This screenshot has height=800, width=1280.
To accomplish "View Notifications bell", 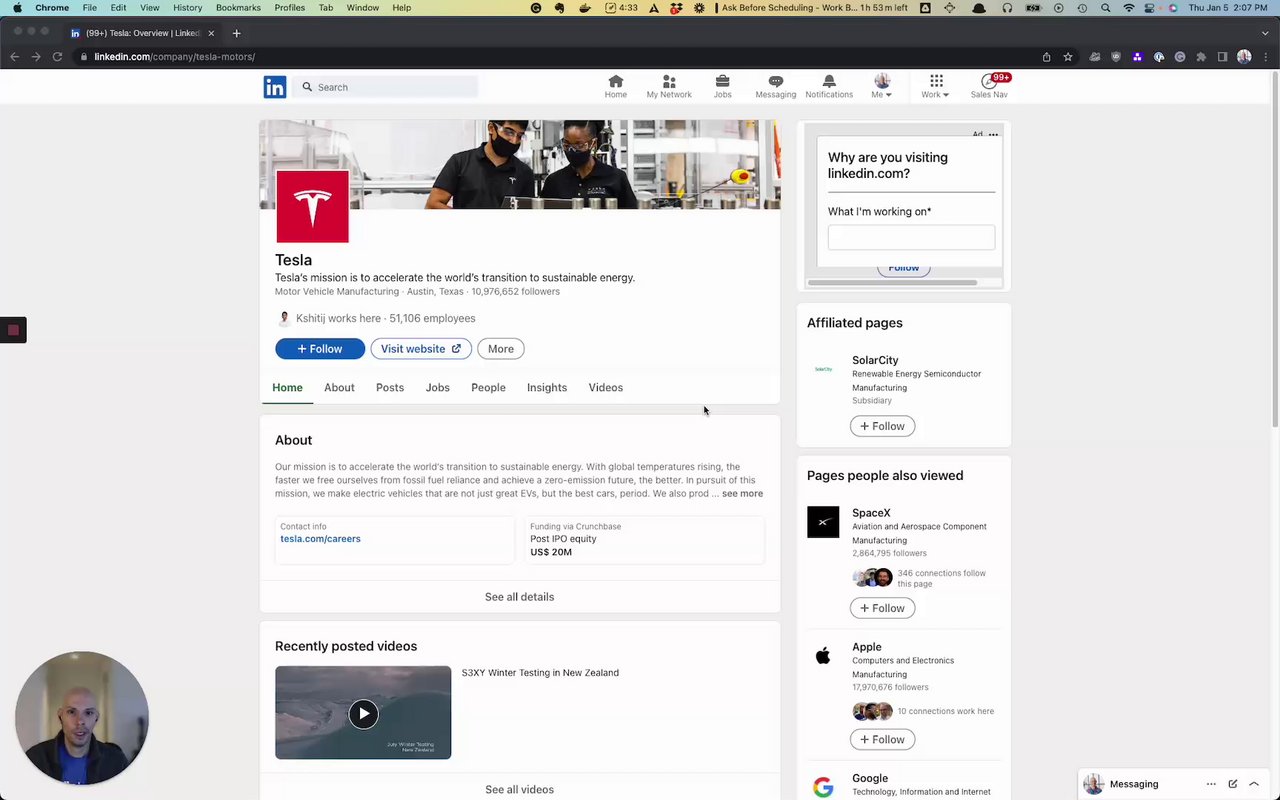I will pyautogui.click(x=829, y=87).
